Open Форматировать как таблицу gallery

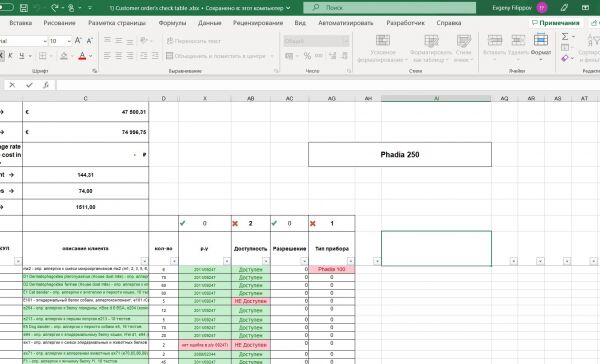[431, 49]
